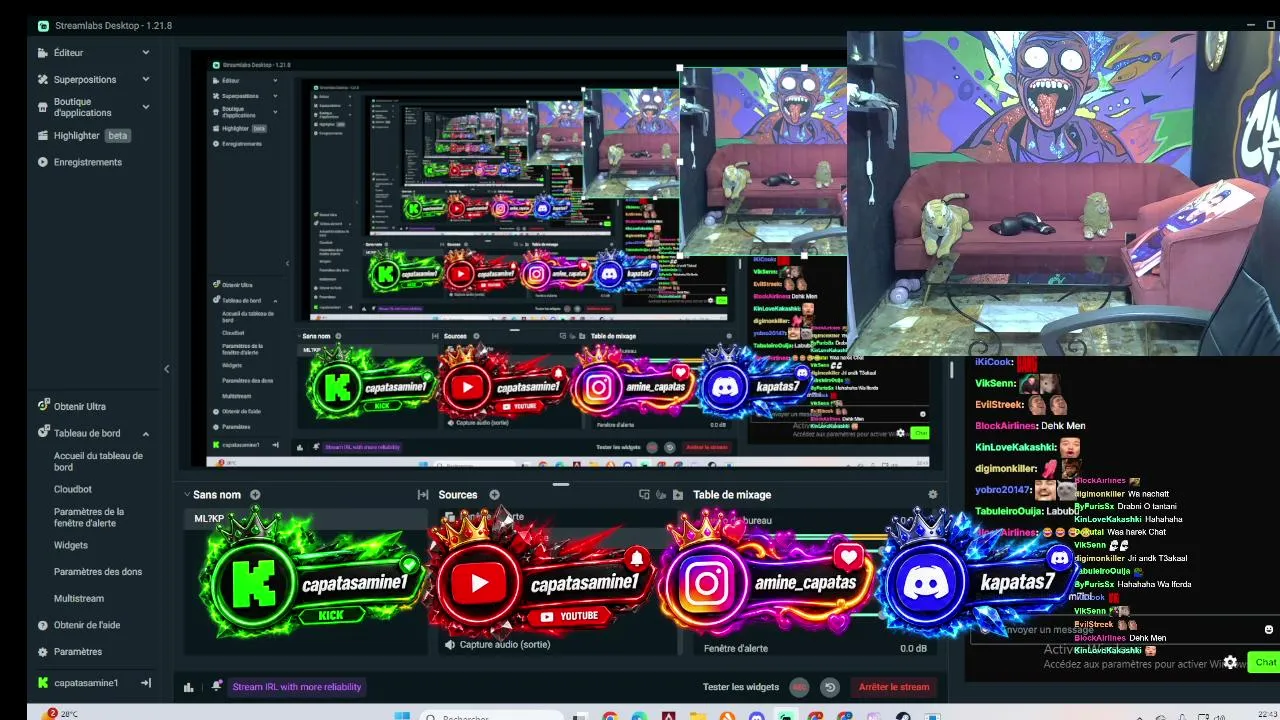Click the Arrêter le stream button
This screenshot has width=1280, height=720.
(894, 687)
